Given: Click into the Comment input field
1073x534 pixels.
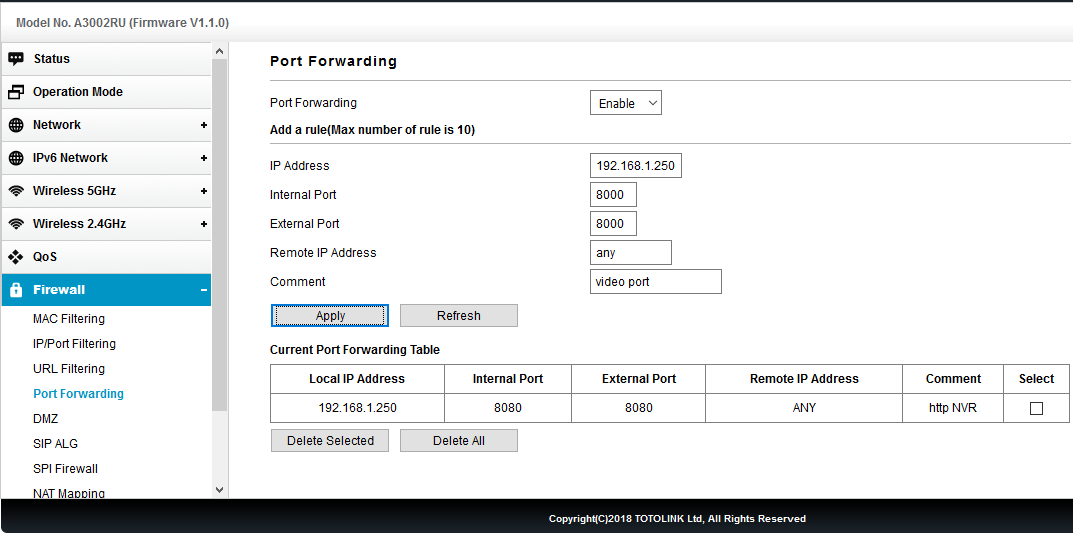Looking at the screenshot, I should tap(656, 281).
